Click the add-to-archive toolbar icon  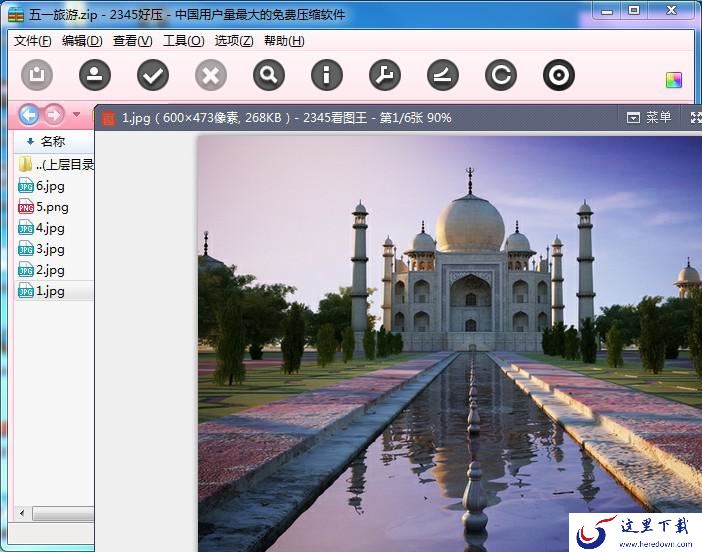click(37, 75)
